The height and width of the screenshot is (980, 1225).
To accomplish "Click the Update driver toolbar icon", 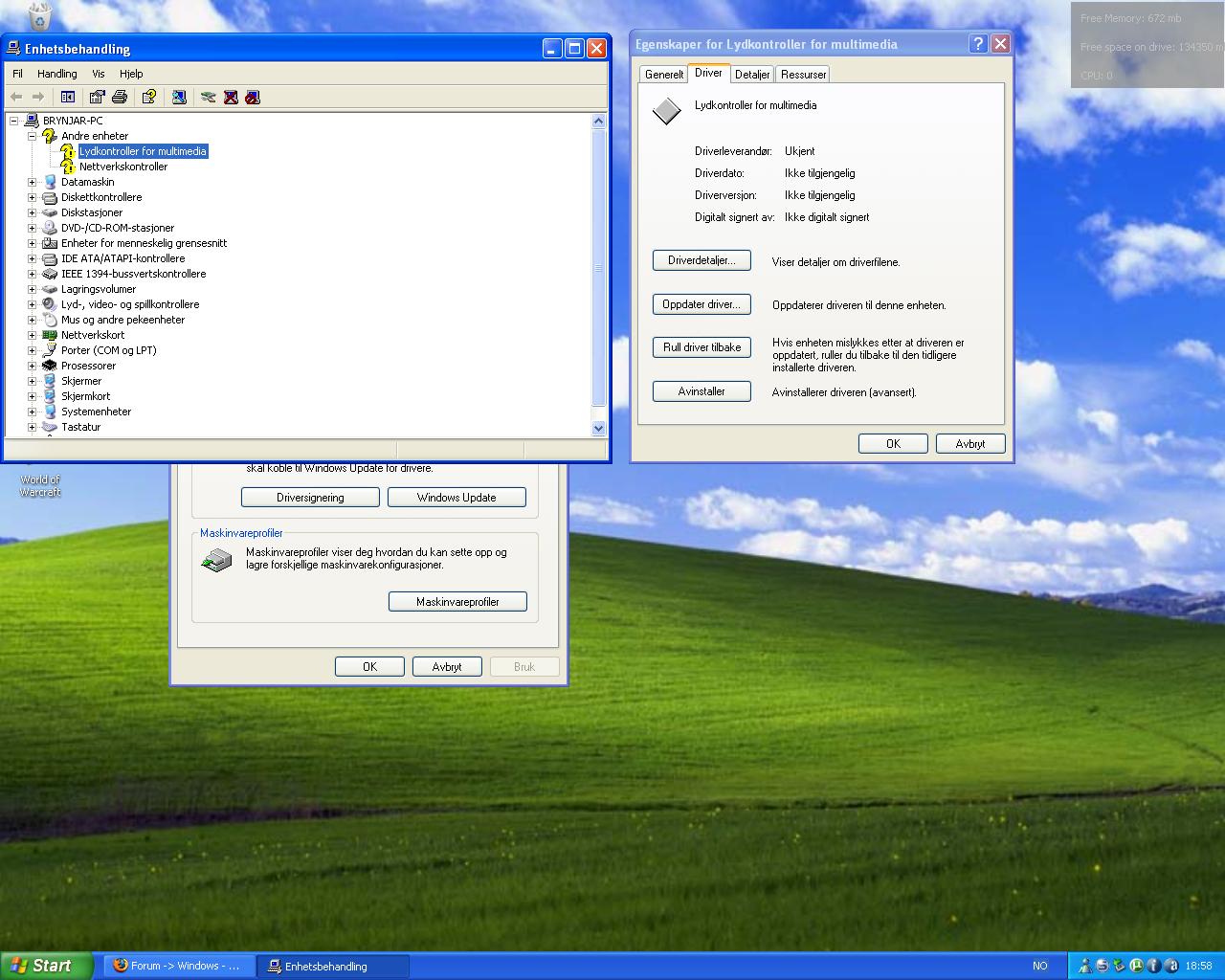I will [x=209, y=97].
